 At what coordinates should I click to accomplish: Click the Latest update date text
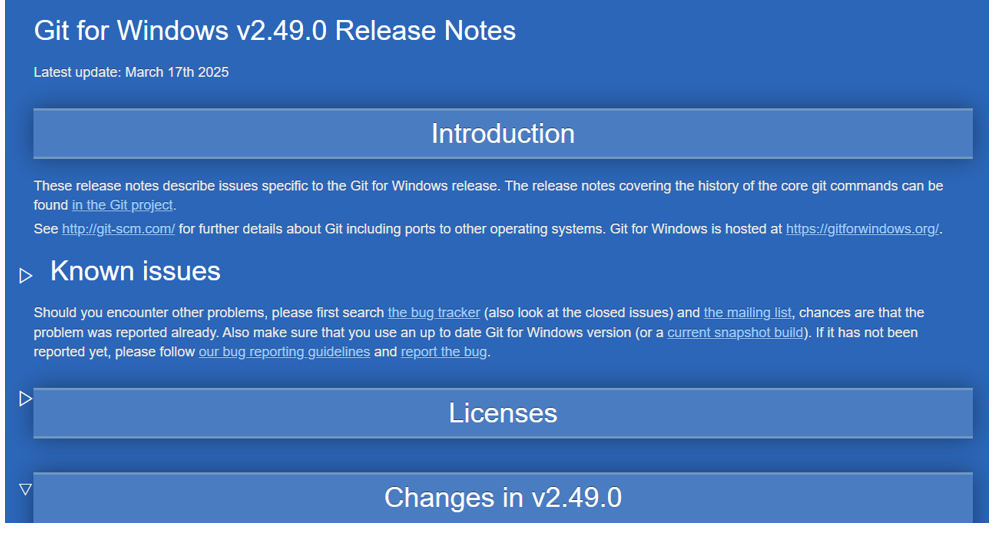pyautogui.click(x=131, y=72)
